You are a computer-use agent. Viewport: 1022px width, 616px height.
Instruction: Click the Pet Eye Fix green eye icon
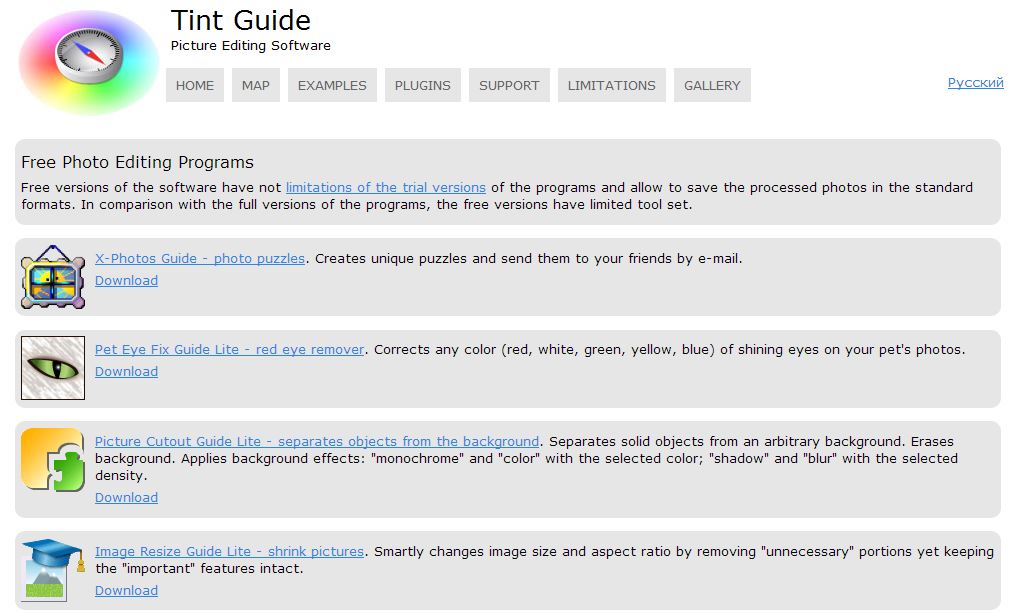[53, 368]
